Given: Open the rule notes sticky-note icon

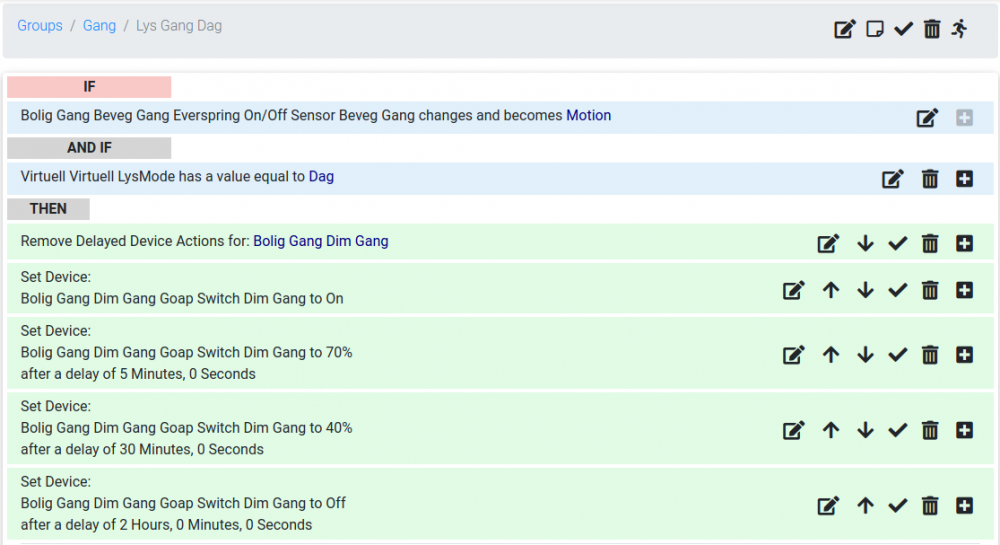Looking at the screenshot, I should (874, 29).
